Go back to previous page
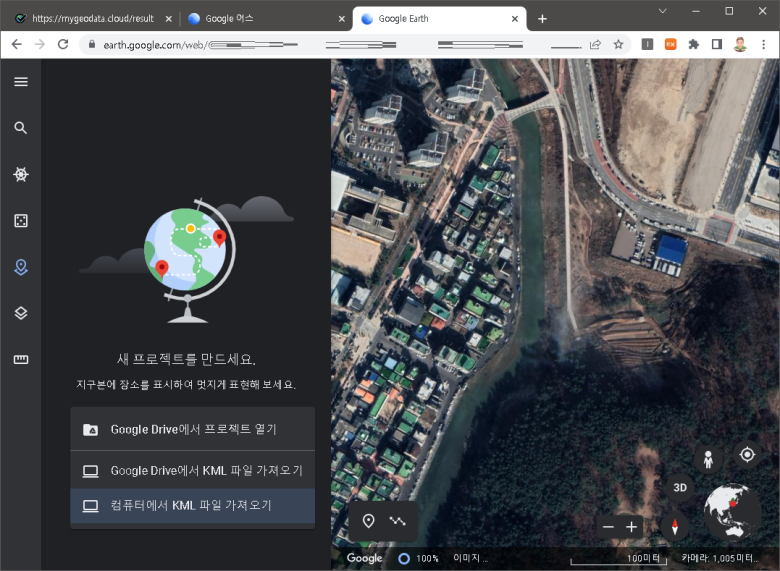The height and width of the screenshot is (571, 780). click(x=16, y=44)
